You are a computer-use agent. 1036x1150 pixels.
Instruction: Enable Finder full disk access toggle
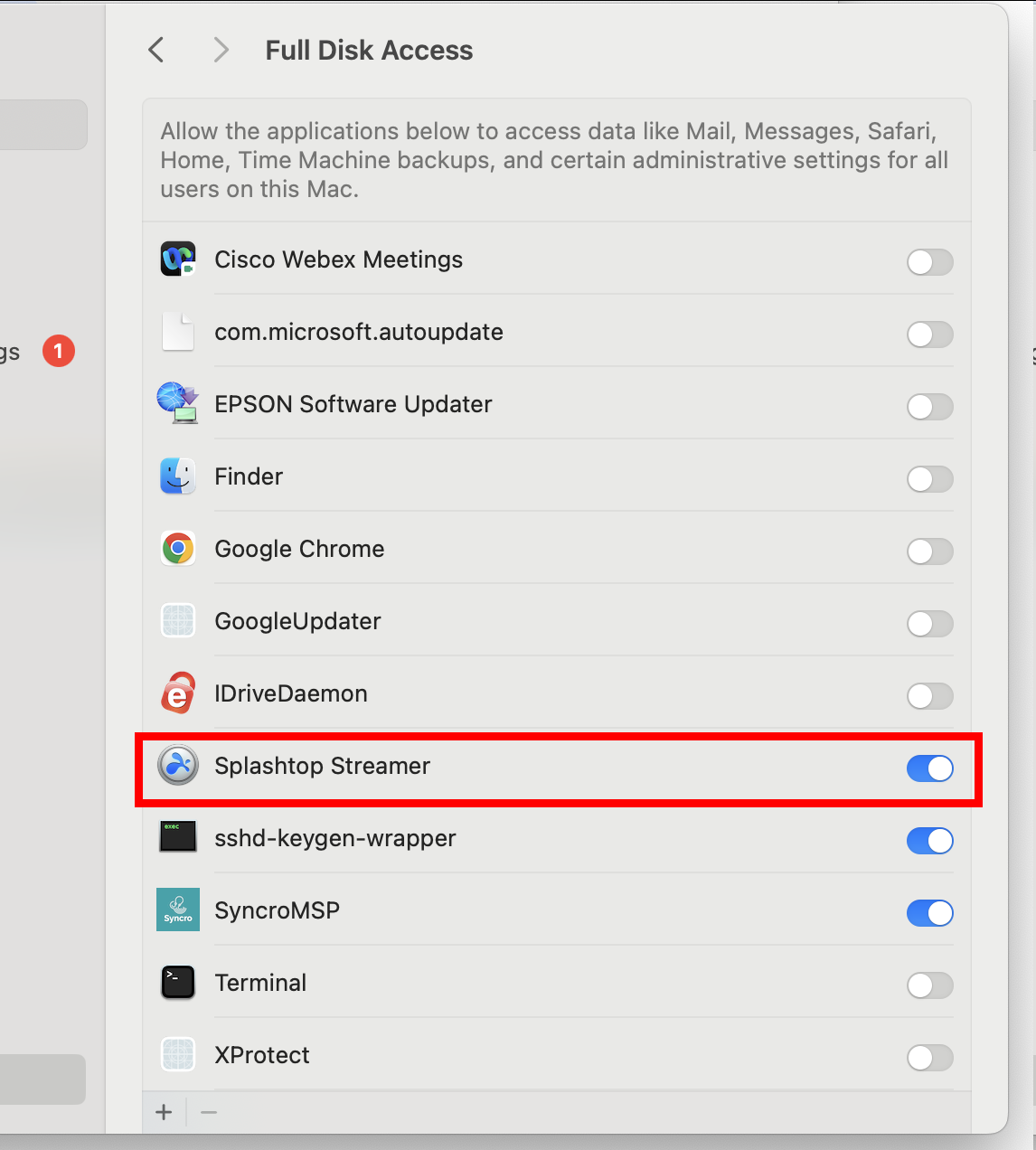click(x=930, y=479)
